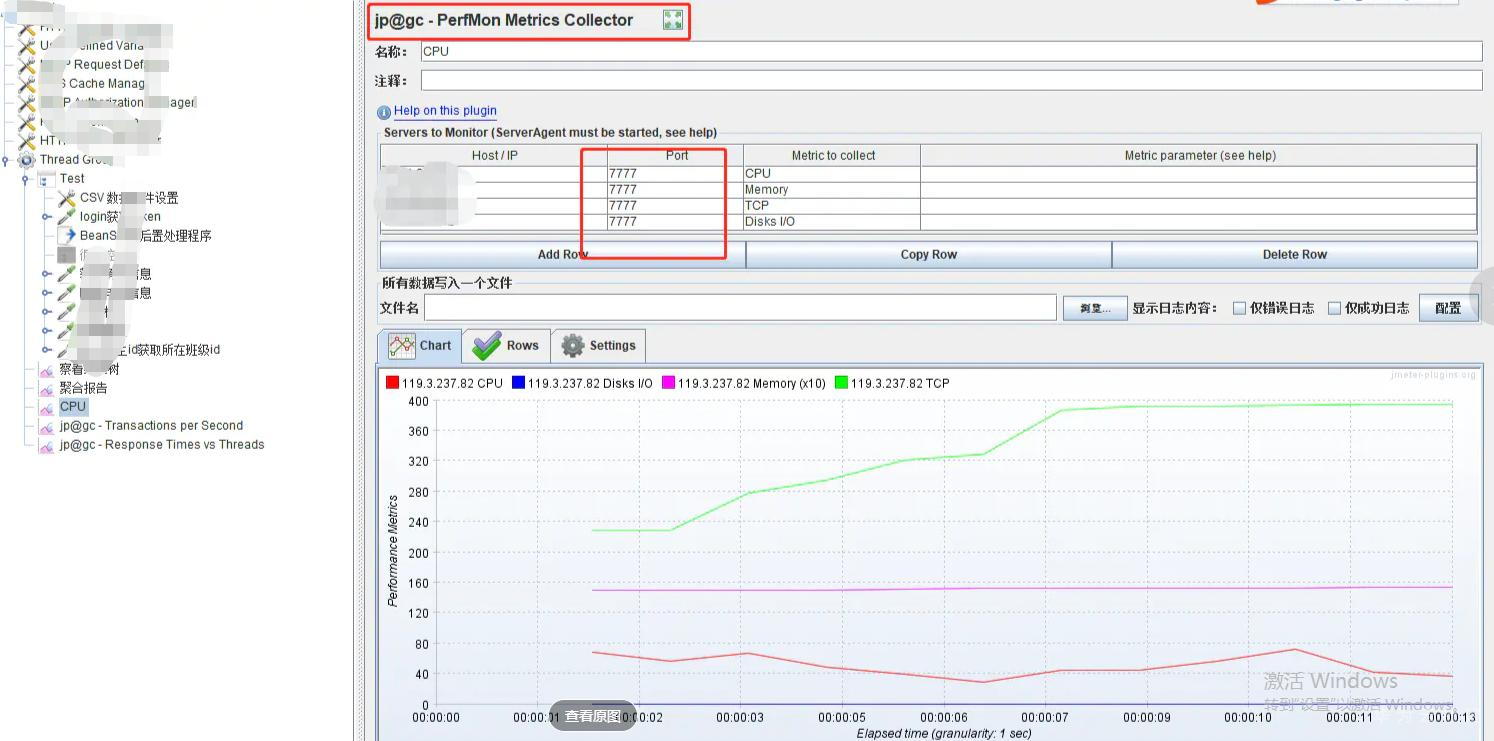Select the Test controller label in tree
This screenshot has width=1494, height=741.
[72, 179]
